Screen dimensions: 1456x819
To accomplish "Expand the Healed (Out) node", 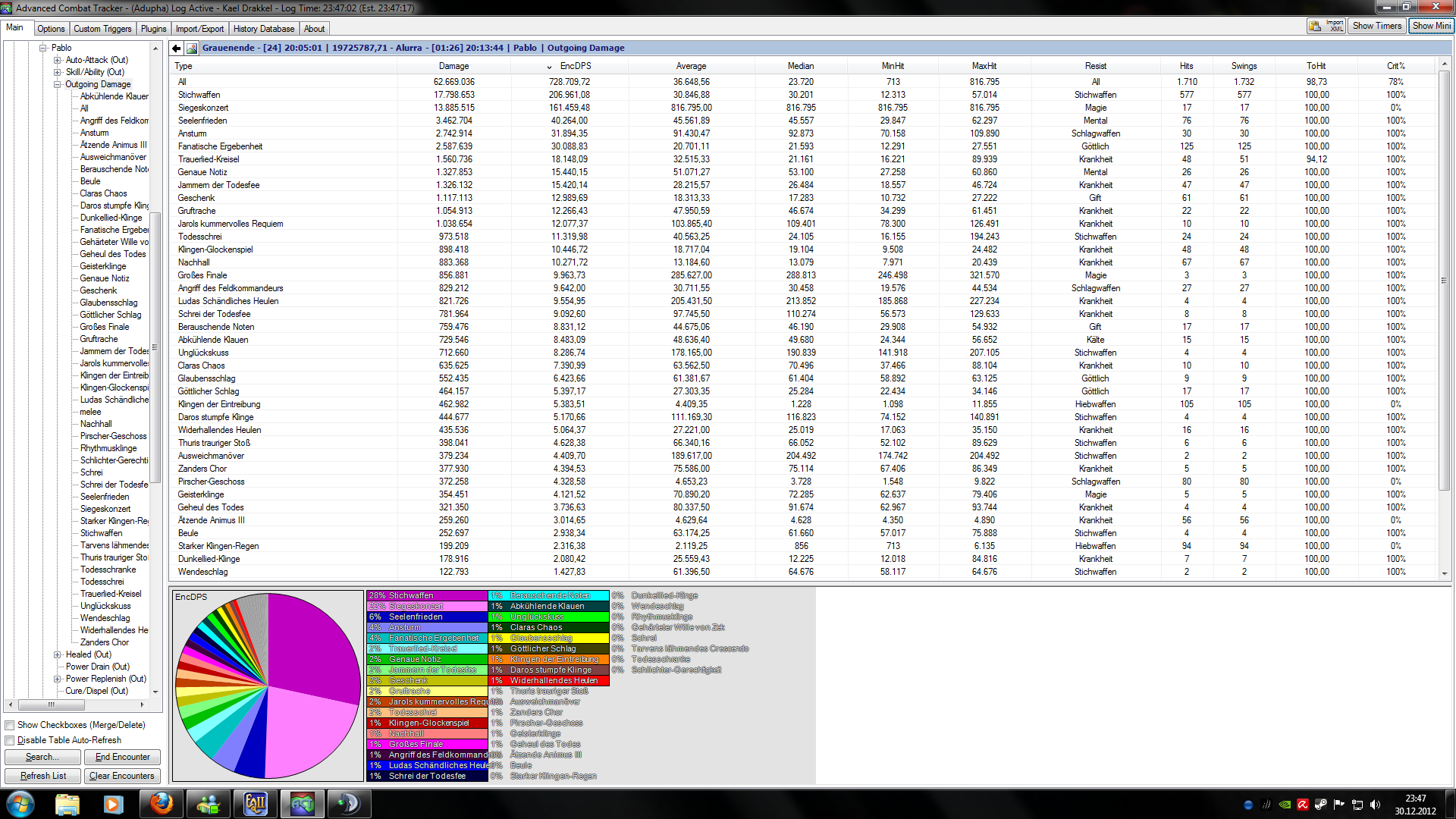I will pyautogui.click(x=58, y=654).
